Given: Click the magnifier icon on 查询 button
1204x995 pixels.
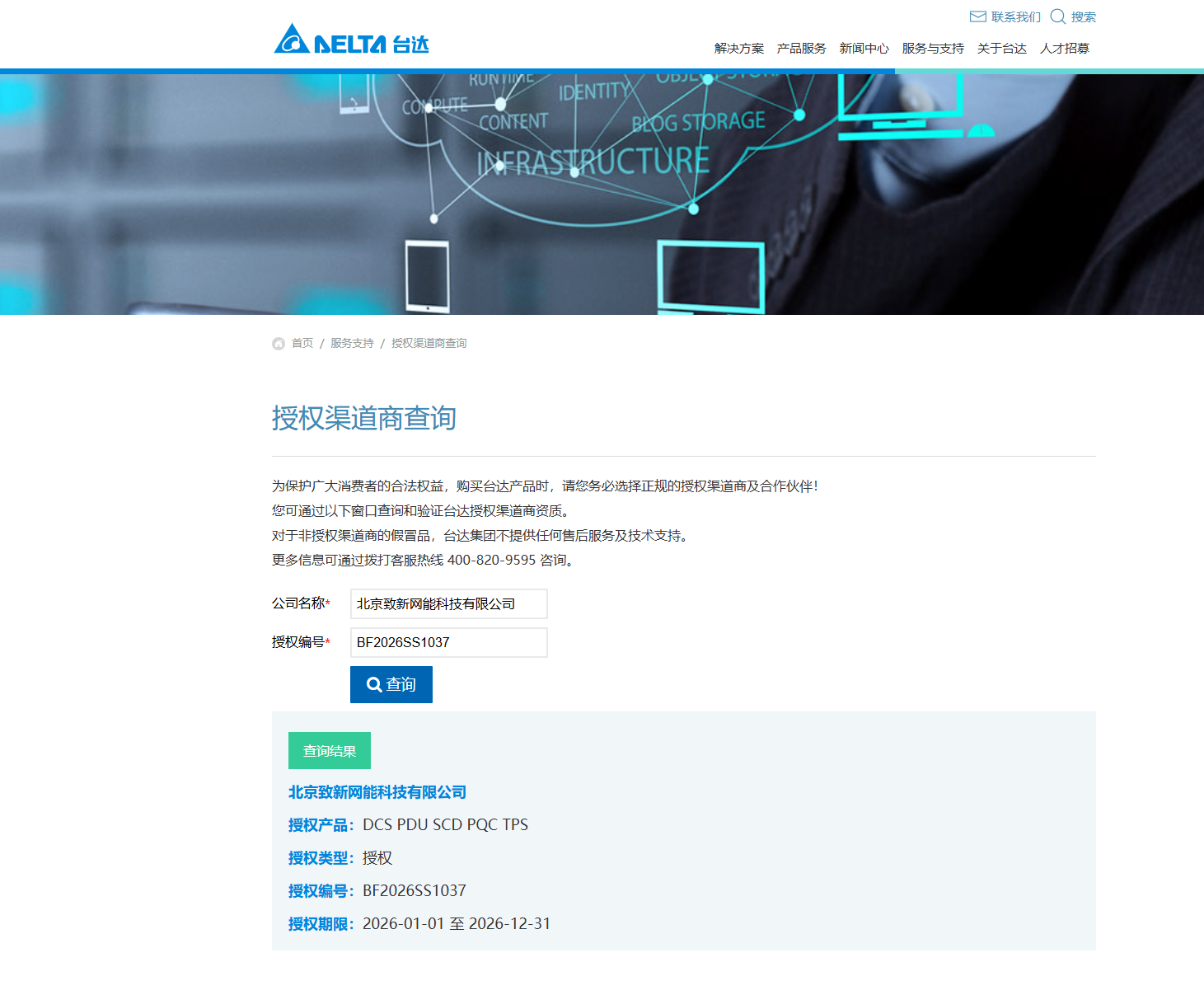Looking at the screenshot, I should [x=374, y=684].
